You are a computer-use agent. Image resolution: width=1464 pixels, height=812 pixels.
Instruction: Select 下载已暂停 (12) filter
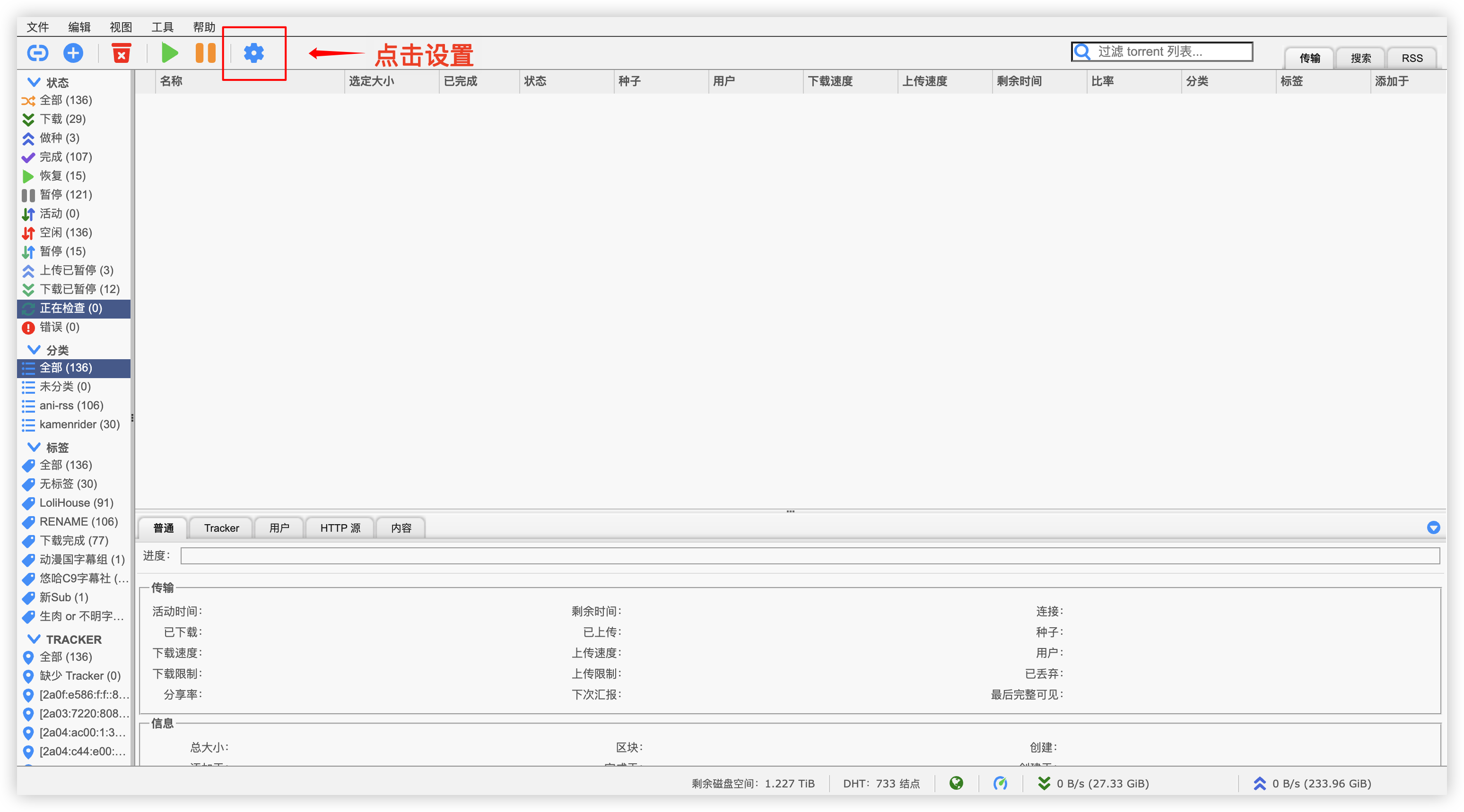[74, 289]
